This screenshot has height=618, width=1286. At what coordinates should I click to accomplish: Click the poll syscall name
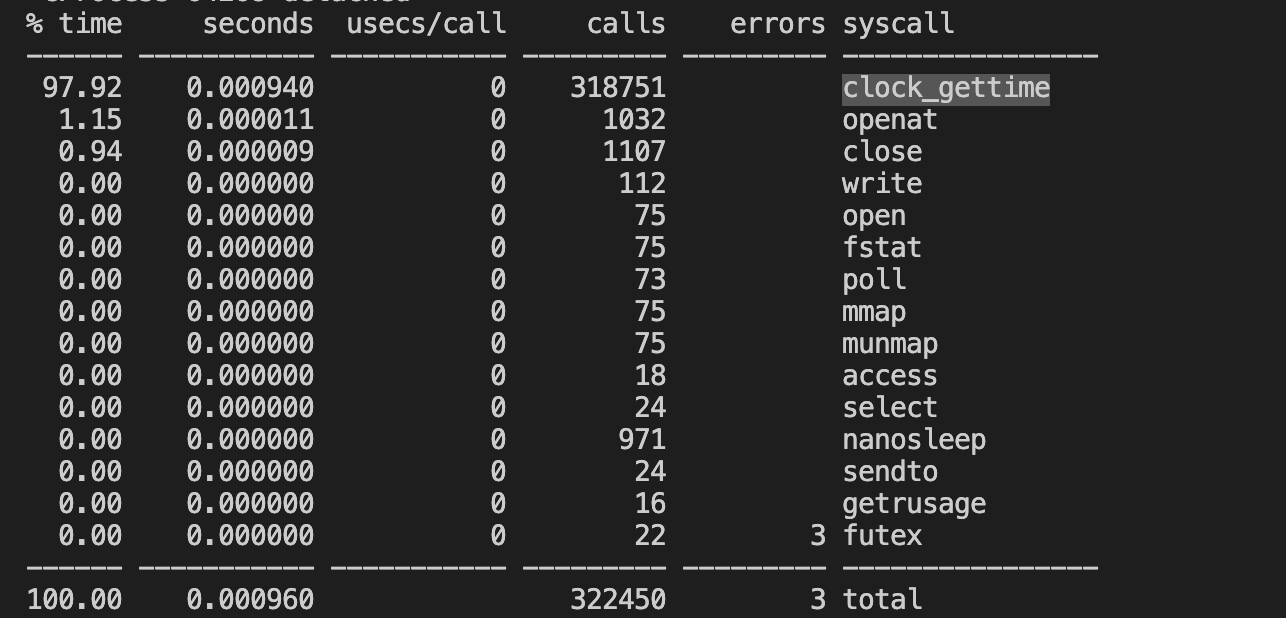click(874, 280)
